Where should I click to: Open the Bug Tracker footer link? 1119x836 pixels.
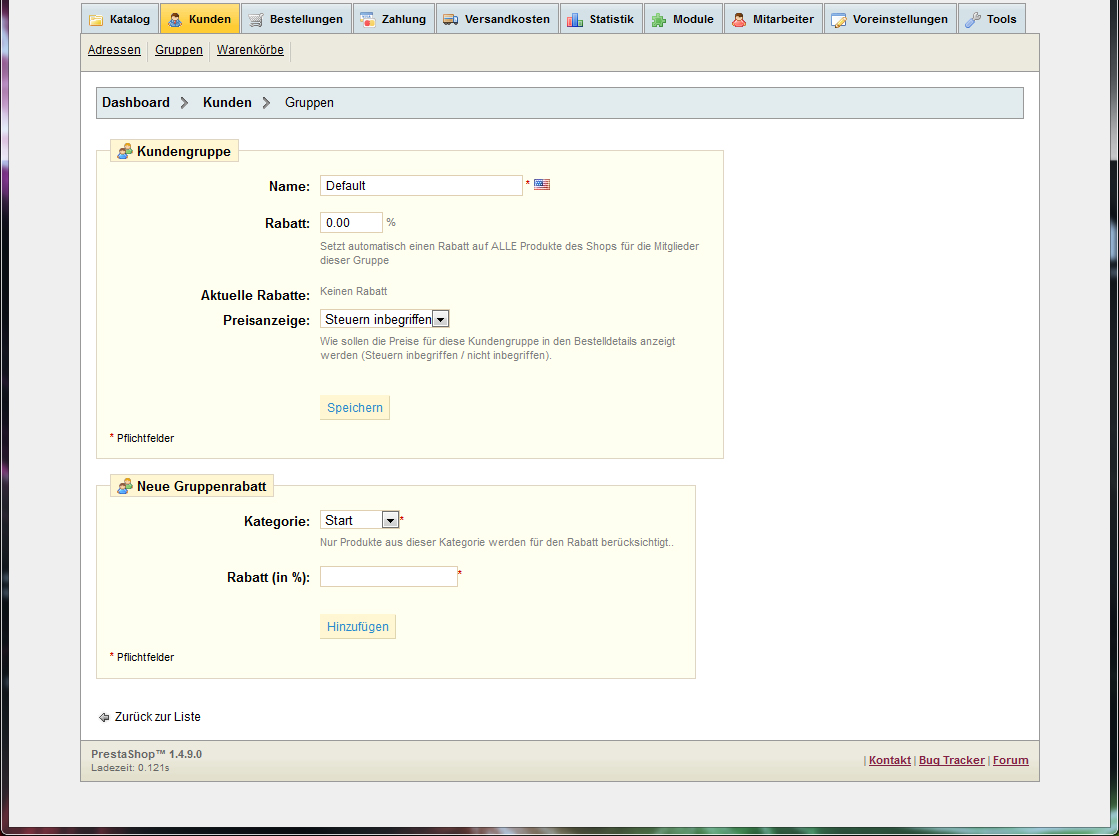point(951,760)
